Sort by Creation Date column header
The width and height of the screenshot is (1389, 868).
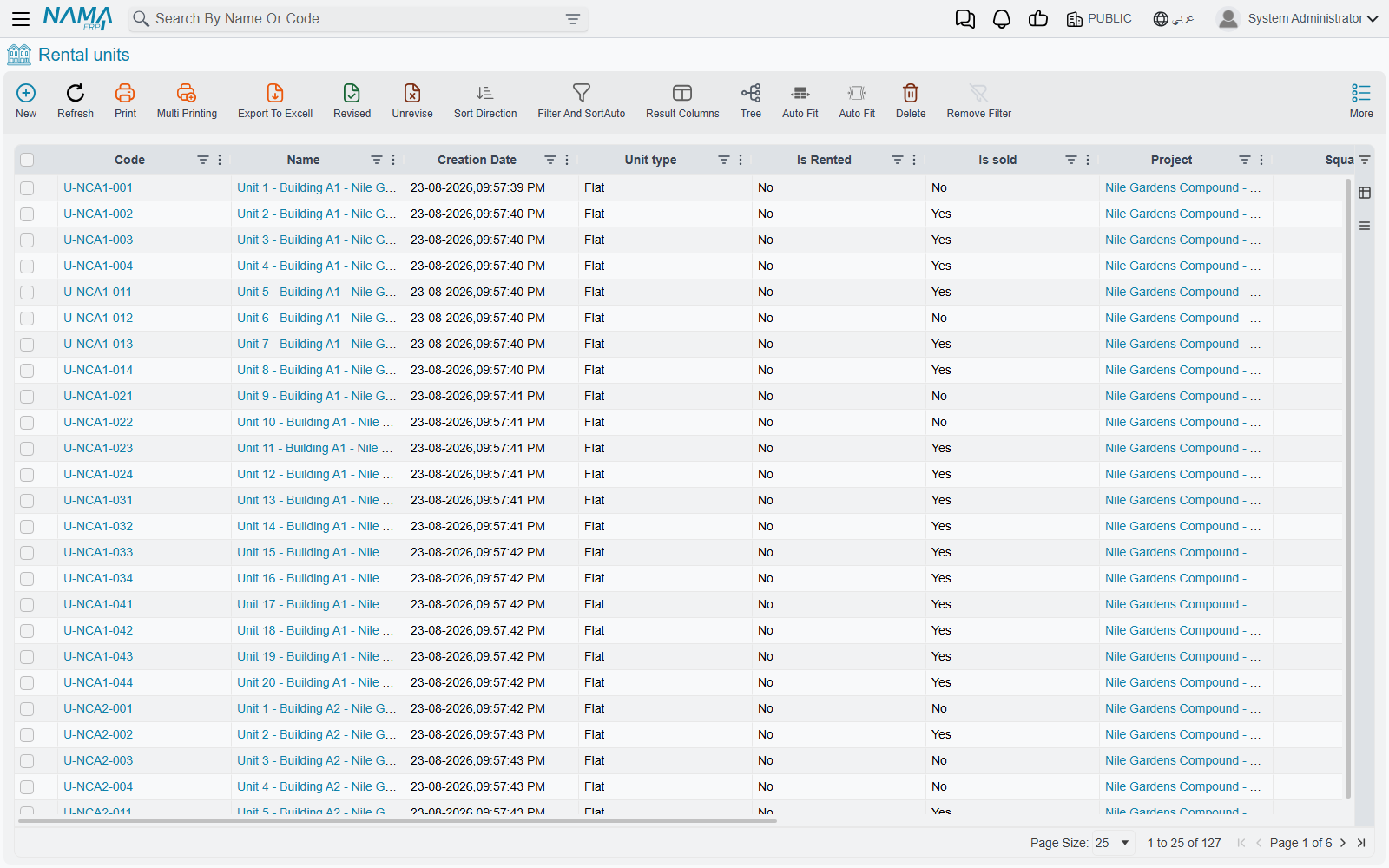[x=477, y=160]
